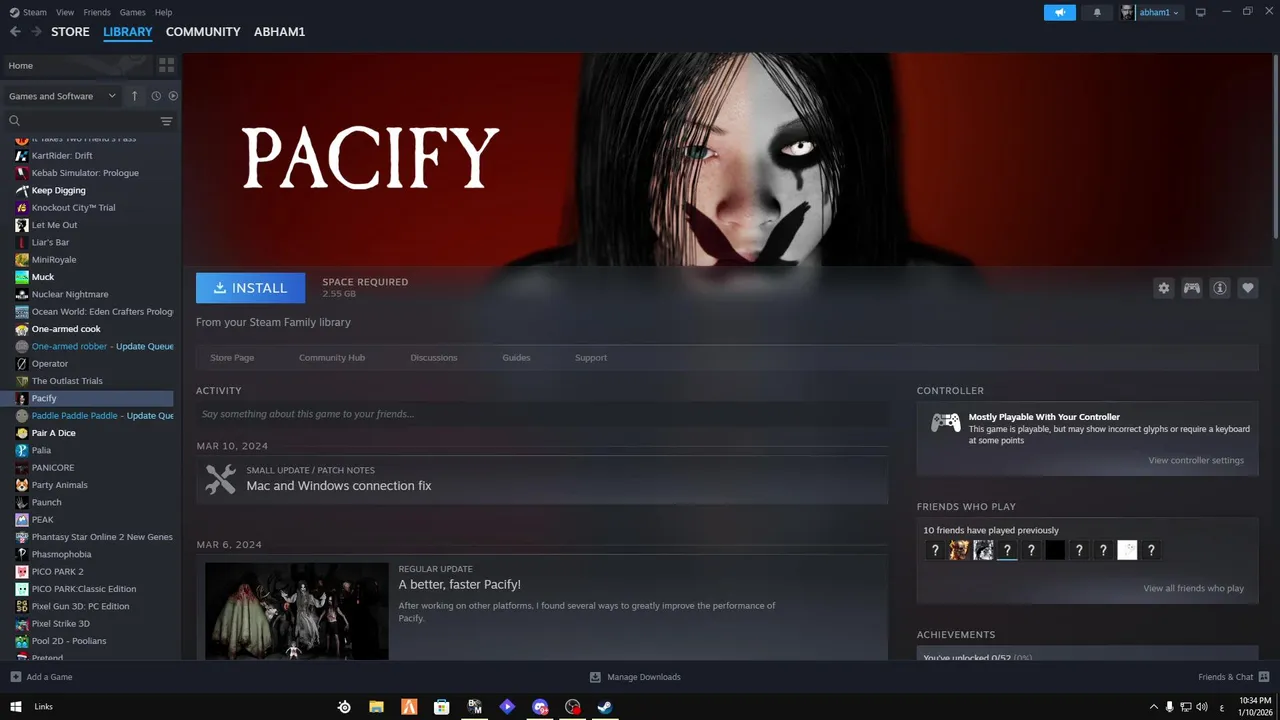Show hidden system tray icons chevron
1280x720 pixels.
(1154, 707)
